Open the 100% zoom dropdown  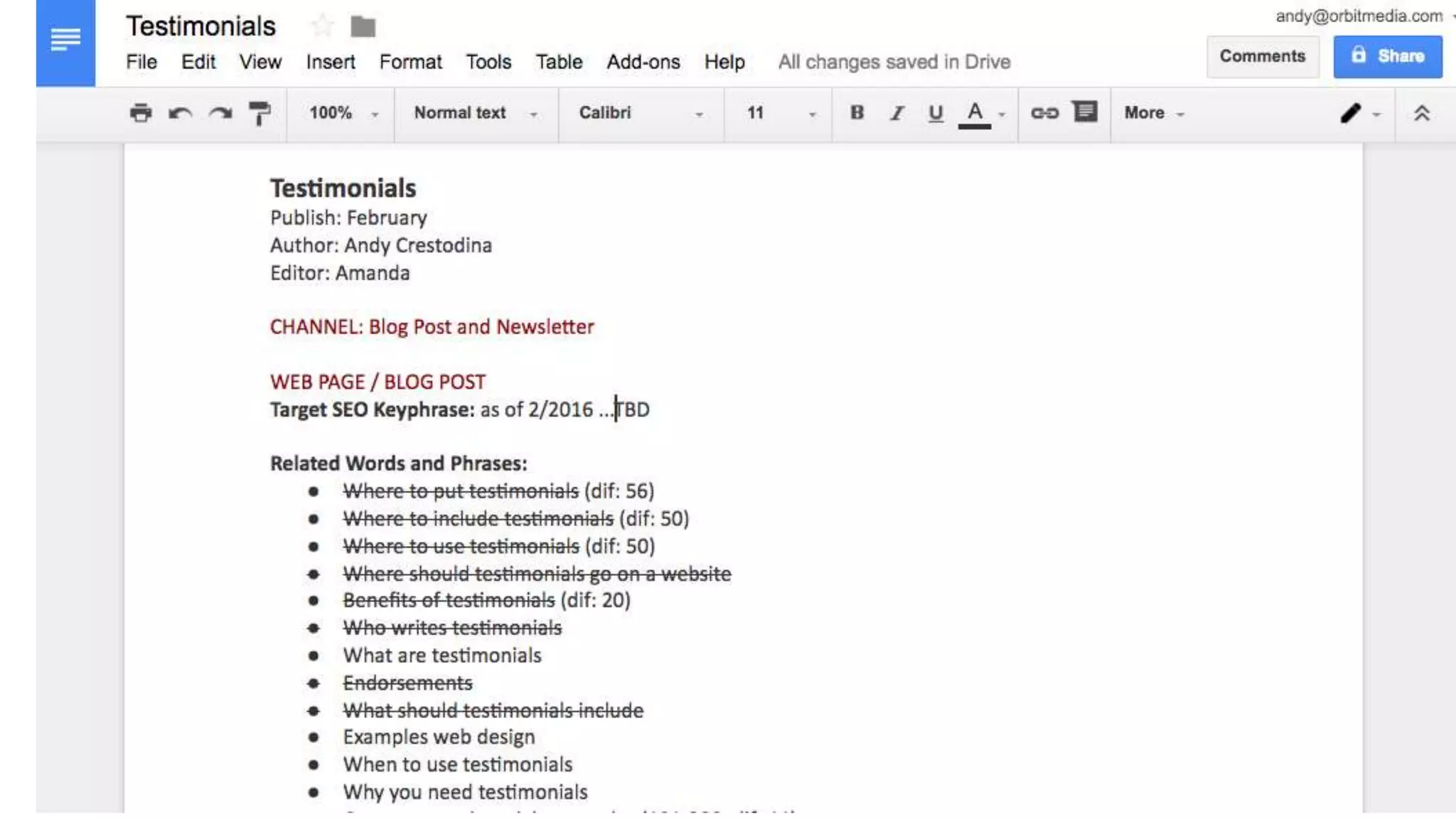click(343, 113)
